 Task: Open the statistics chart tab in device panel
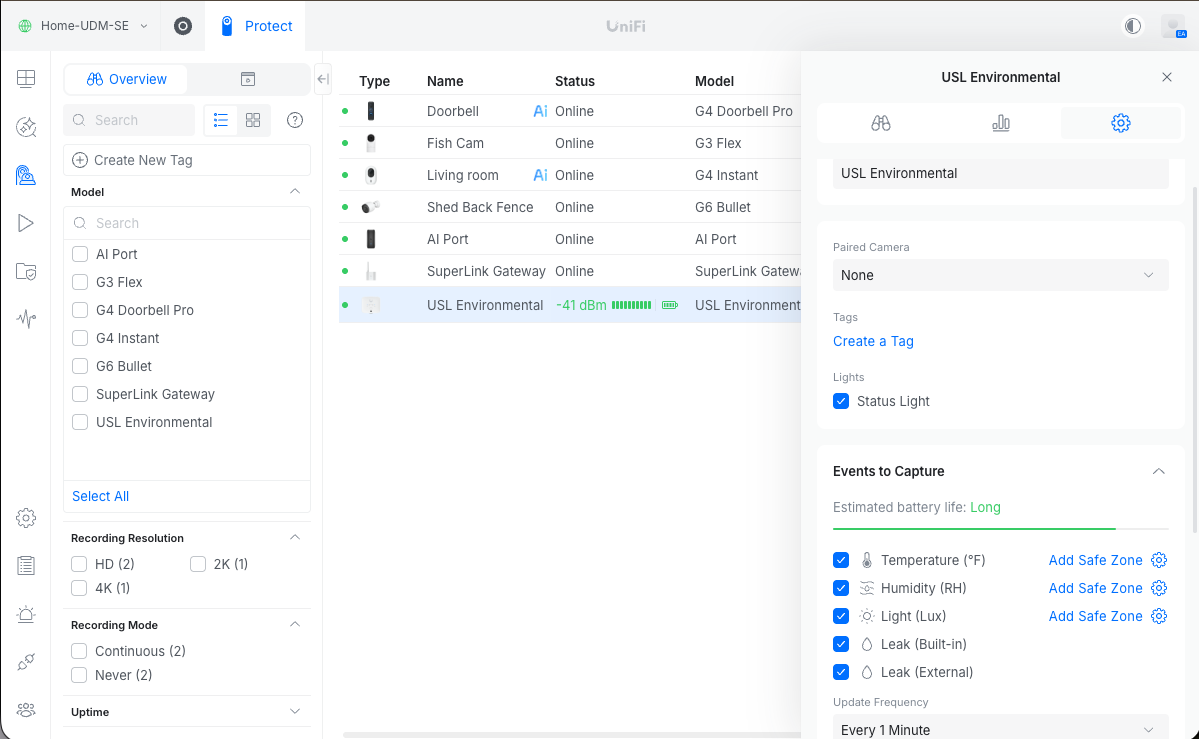(1000, 123)
